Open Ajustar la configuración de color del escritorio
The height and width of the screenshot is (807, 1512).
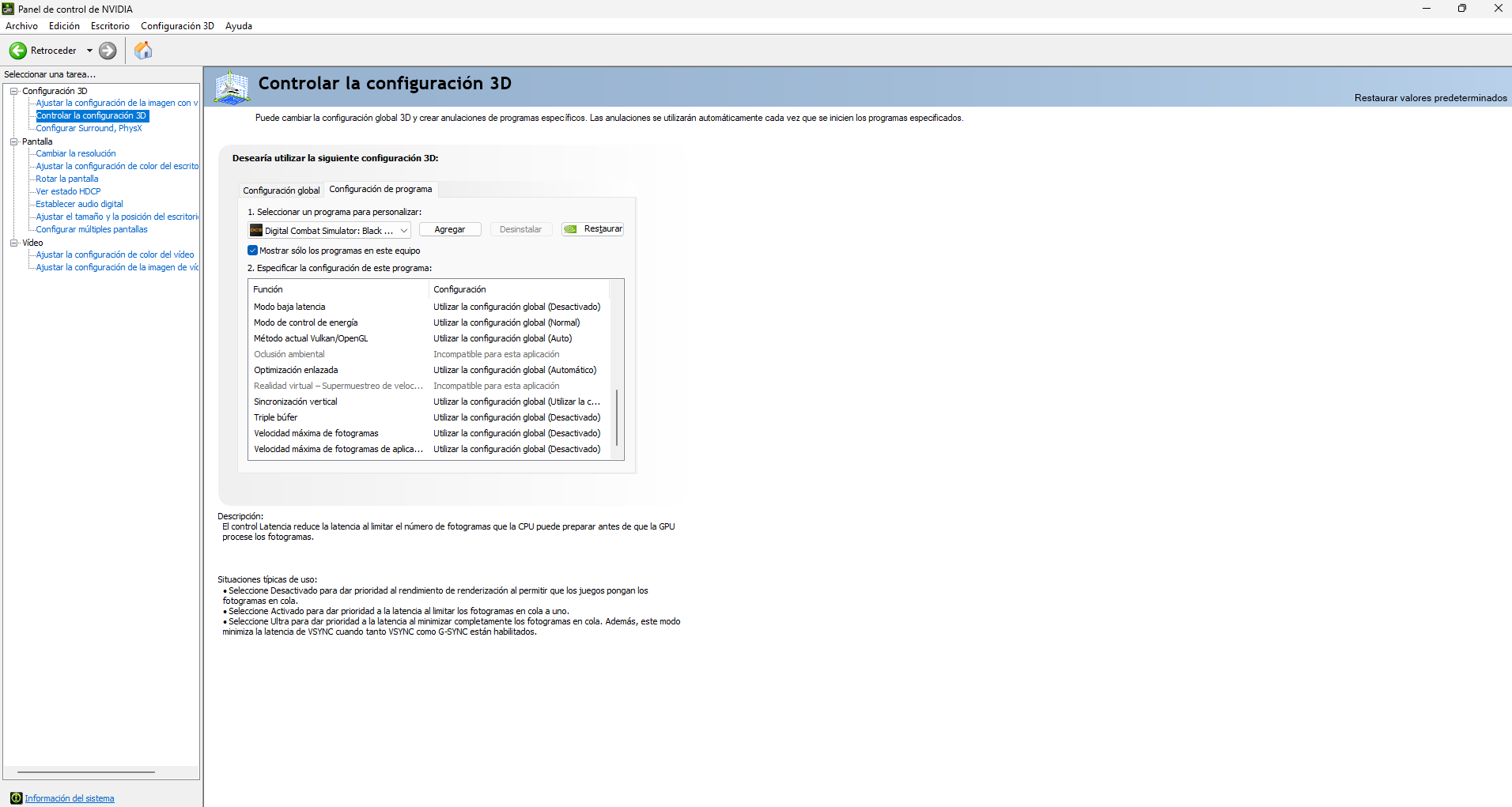coord(117,166)
